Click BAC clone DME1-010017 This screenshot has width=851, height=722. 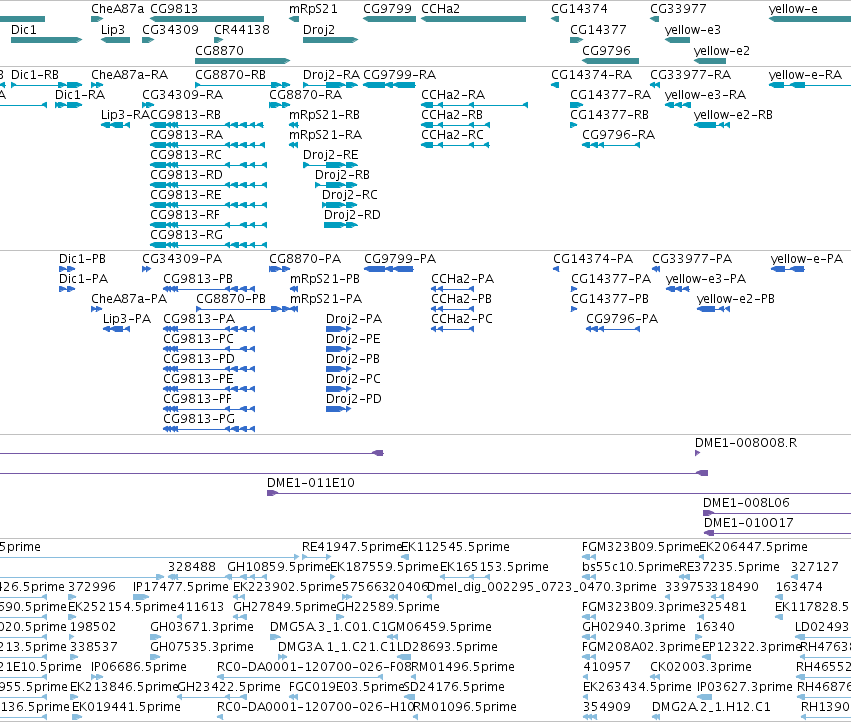748,523
